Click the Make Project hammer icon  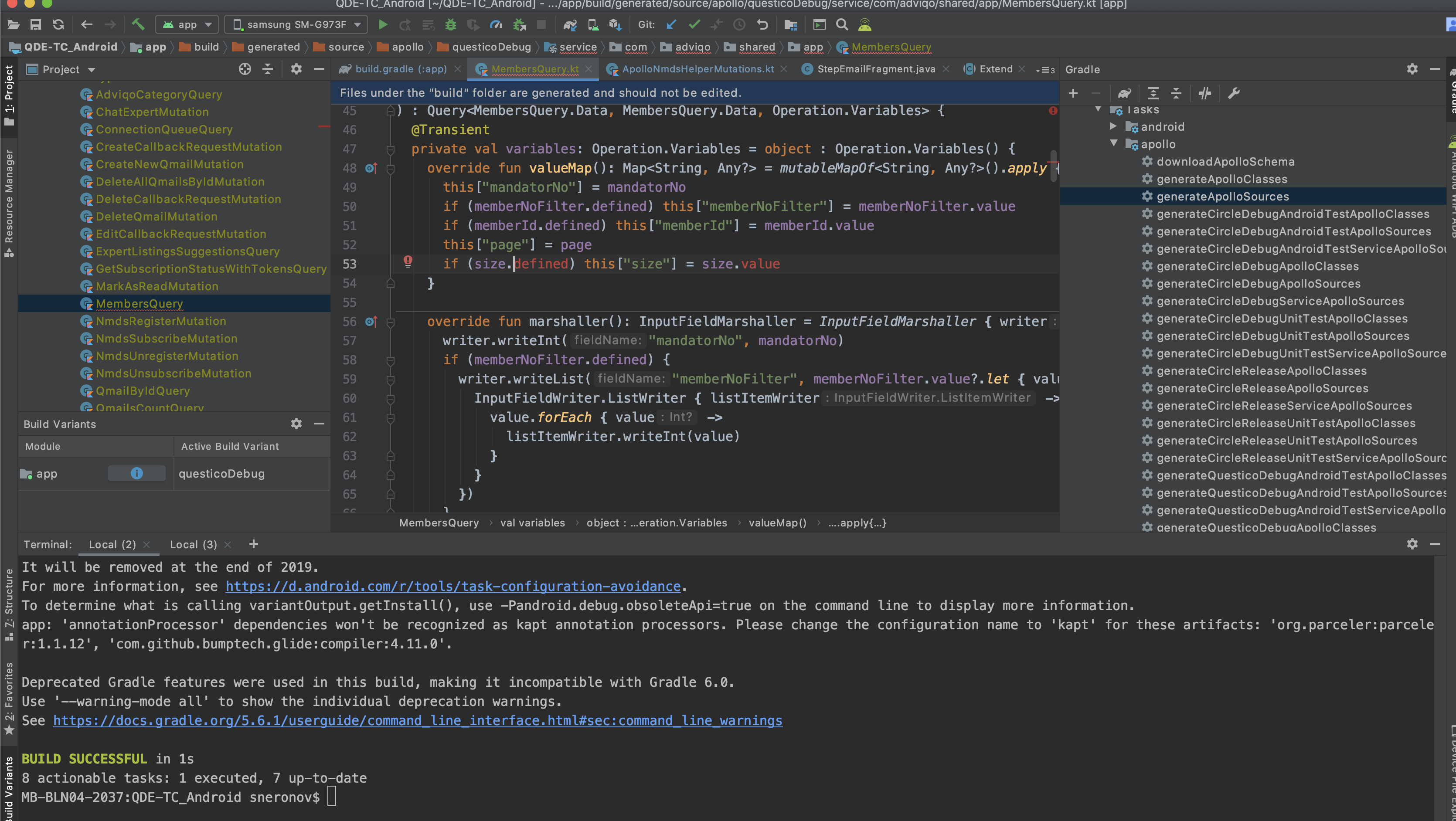pos(138,24)
